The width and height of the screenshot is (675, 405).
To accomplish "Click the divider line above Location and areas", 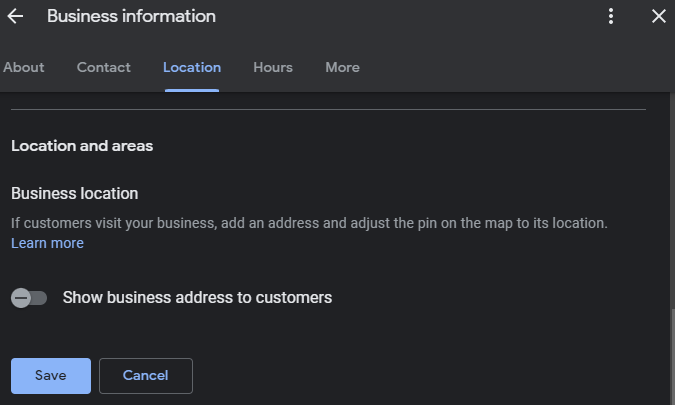I will click(328, 110).
